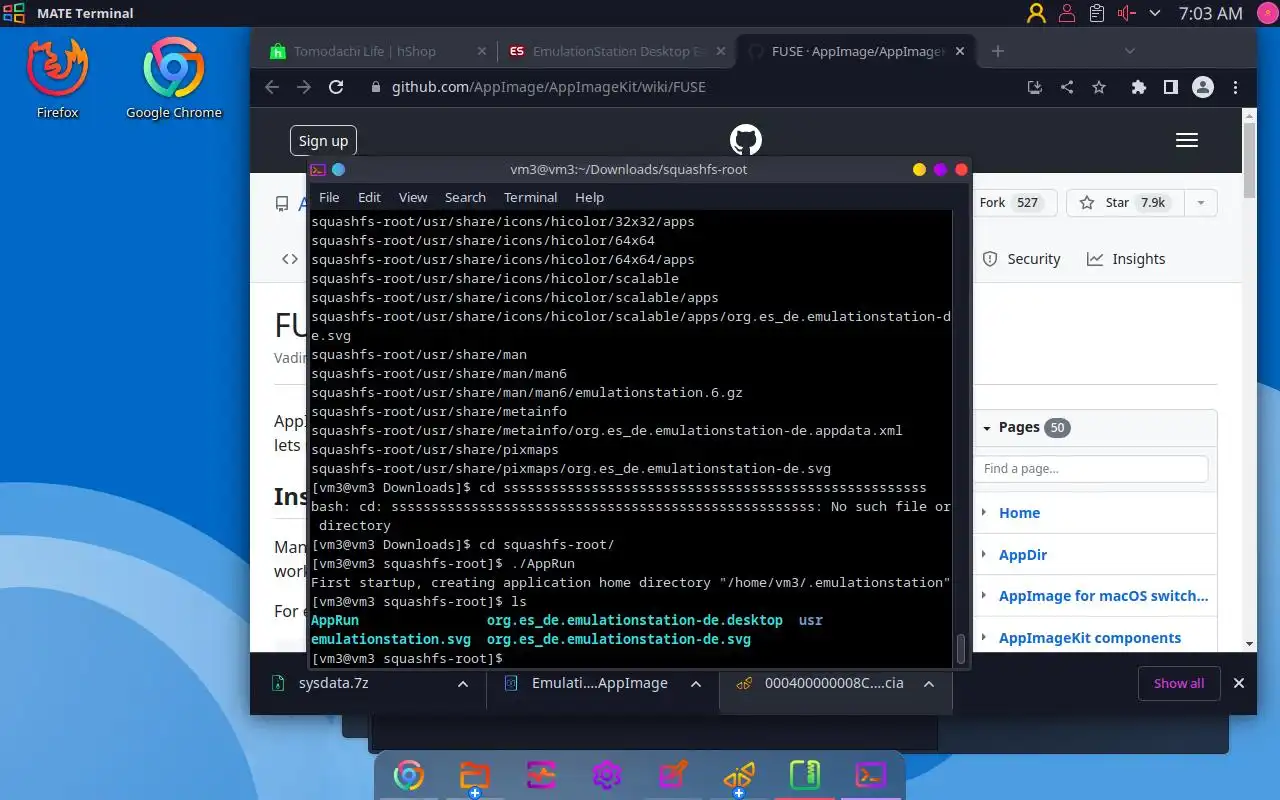This screenshot has width=1280, height=800.
Task: Open GitHub hamburger menu
Action: pyautogui.click(x=1187, y=140)
